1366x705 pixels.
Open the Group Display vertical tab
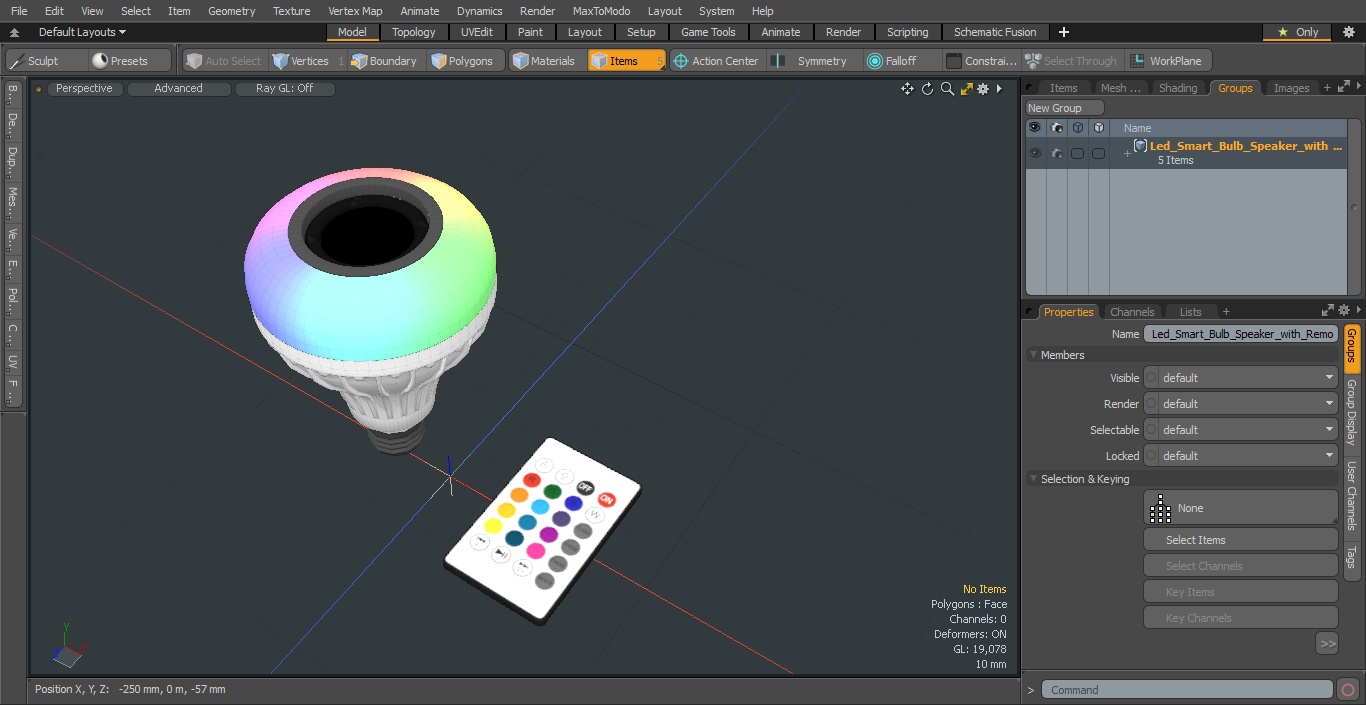pyautogui.click(x=1351, y=412)
